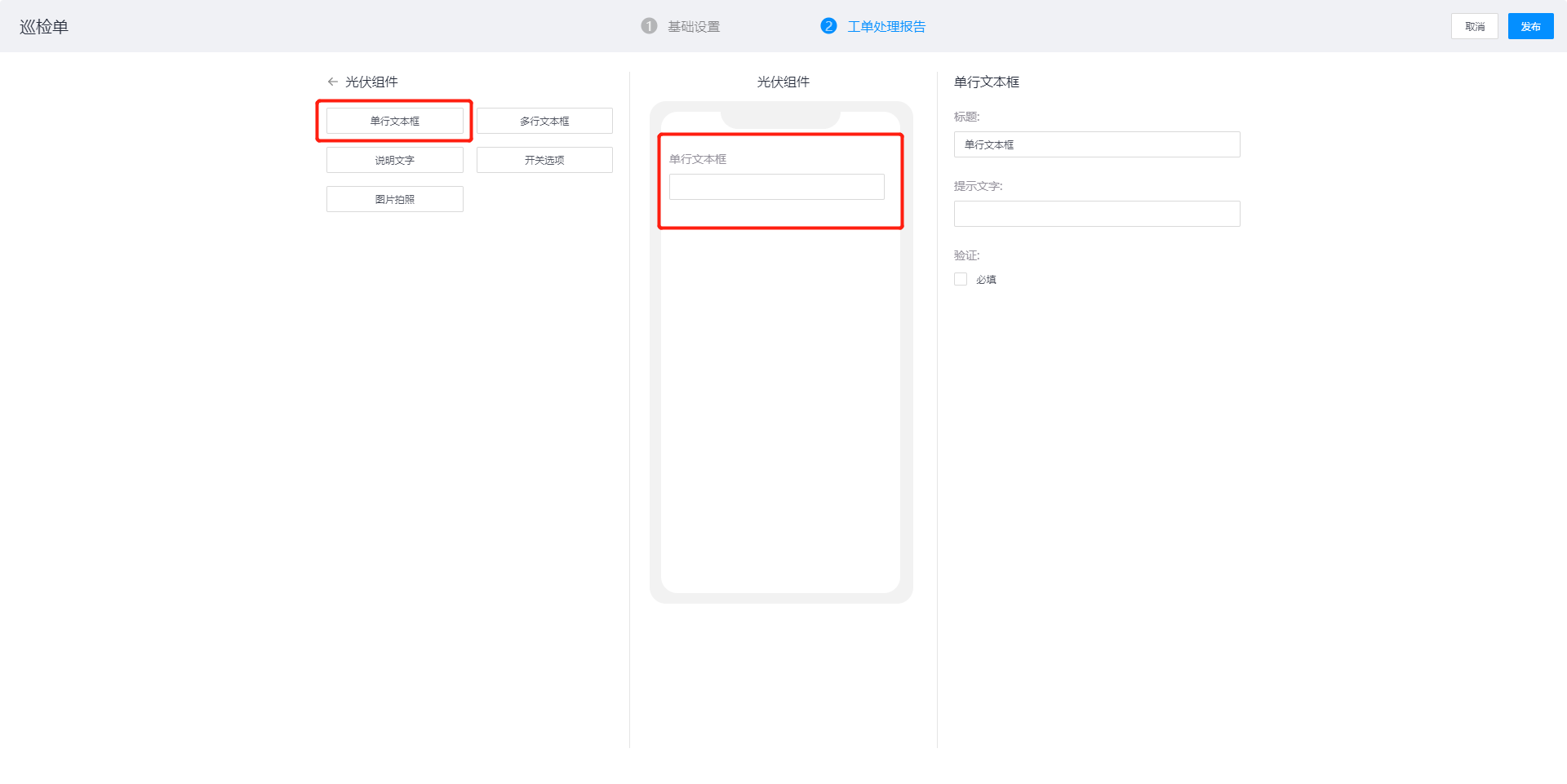Screen dimensions: 1567x784
Task: Select the 单行文本框 label in phone preview
Action: pyautogui.click(x=698, y=159)
